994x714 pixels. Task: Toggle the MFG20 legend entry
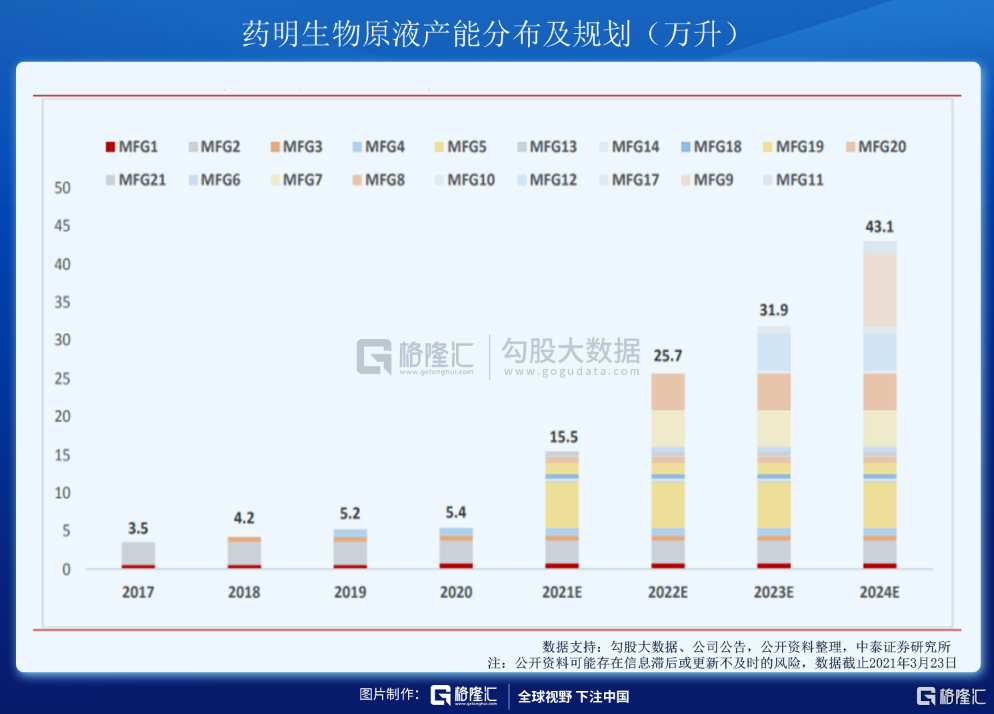(x=875, y=147)
